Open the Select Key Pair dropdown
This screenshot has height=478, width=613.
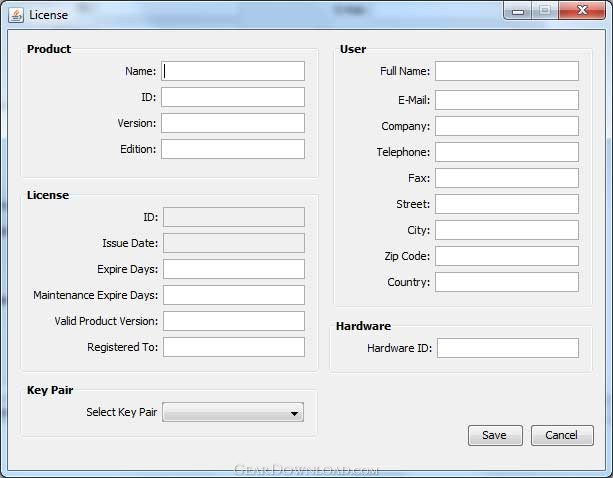click(x=233, y=413)
